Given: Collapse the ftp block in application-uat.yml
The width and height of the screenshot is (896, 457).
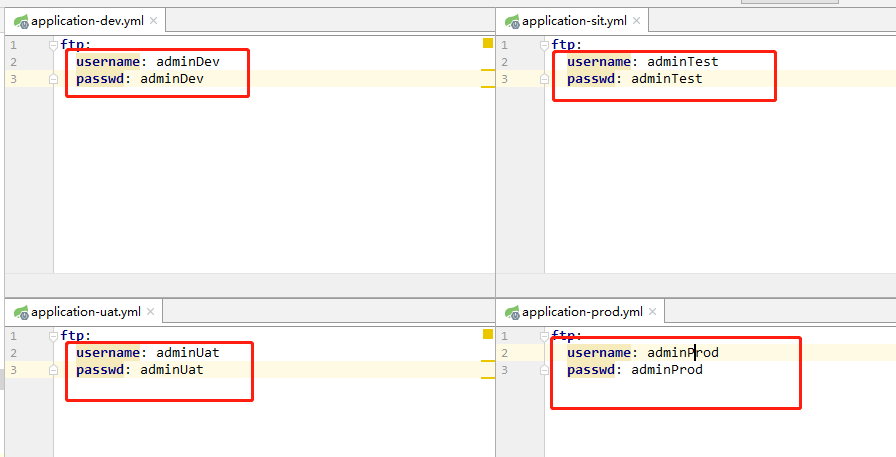Looking at the screenshot, I should point(53,336).
